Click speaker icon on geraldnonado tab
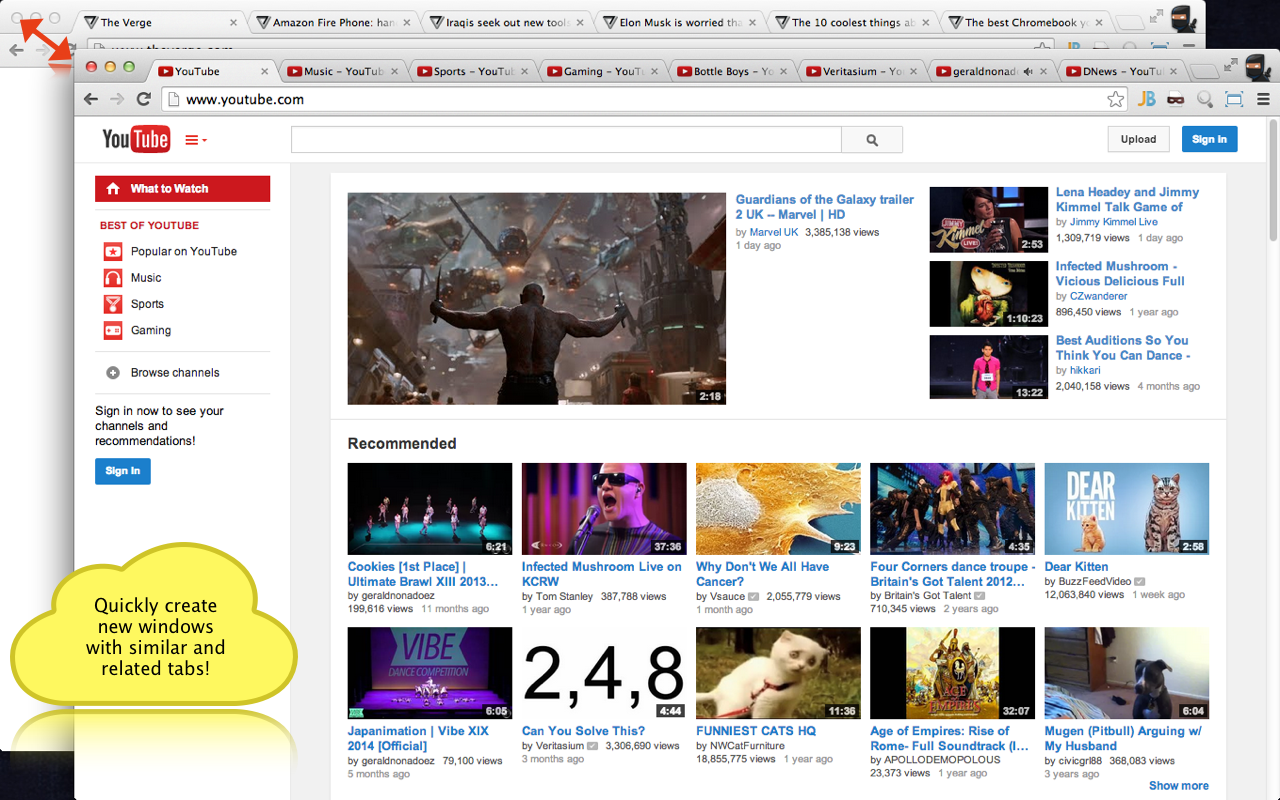Viewport: 1280px width, 800px height. [1029, 71]
